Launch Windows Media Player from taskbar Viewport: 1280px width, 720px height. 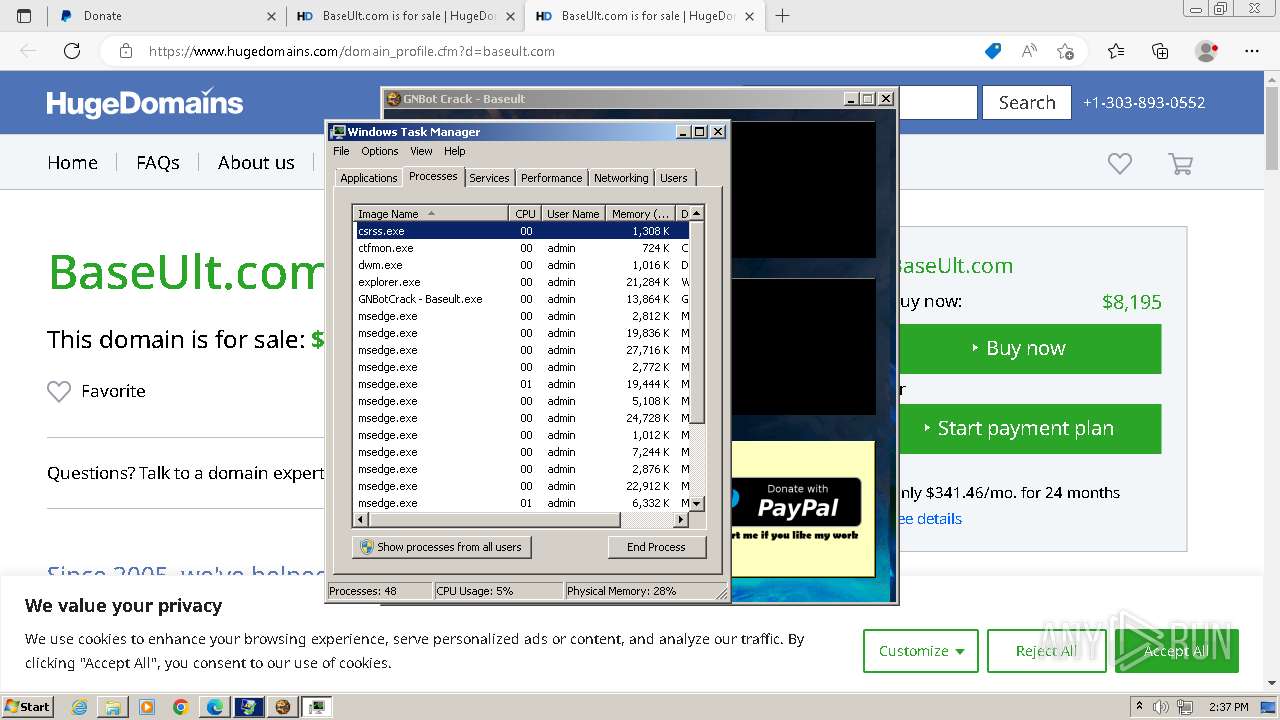click(147, 707)
